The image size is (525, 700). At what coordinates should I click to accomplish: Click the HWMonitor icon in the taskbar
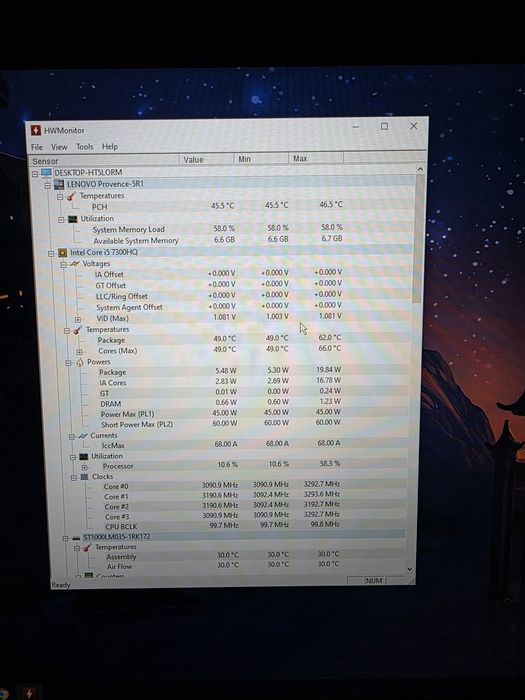tap(29, 692)
